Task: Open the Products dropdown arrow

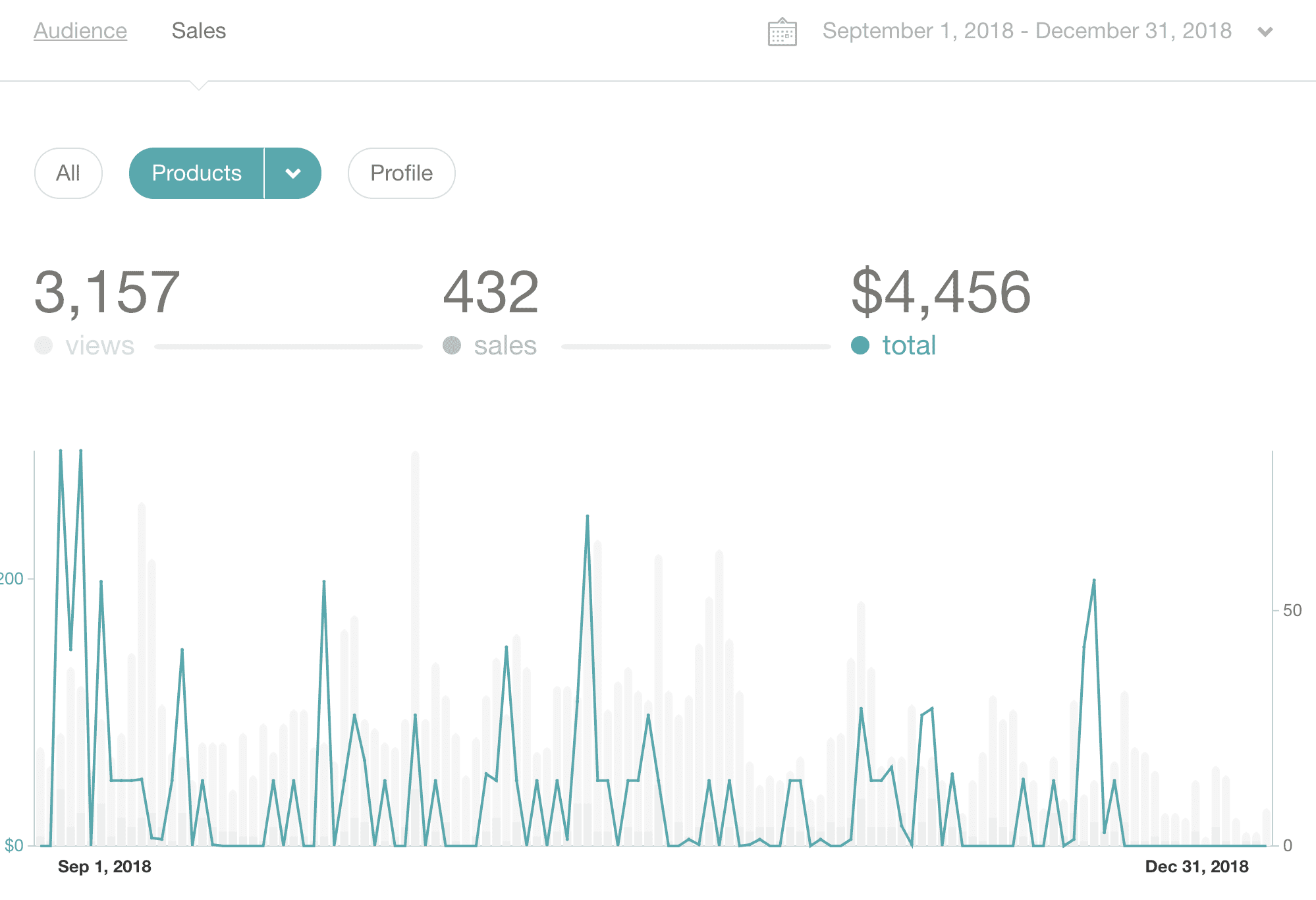Action: pyautogui.click(x=293, y=173)
